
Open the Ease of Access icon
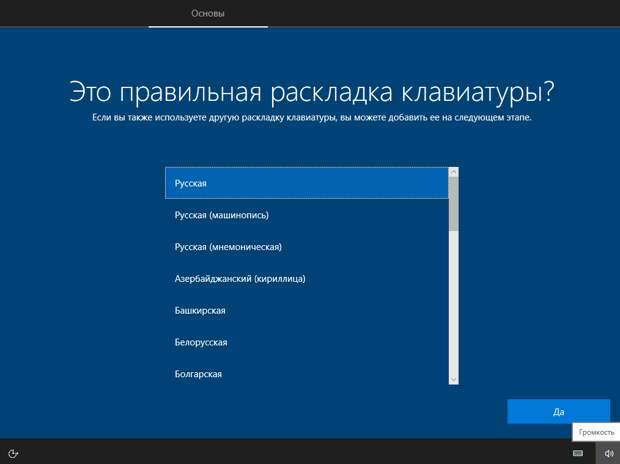coord(13,453)
